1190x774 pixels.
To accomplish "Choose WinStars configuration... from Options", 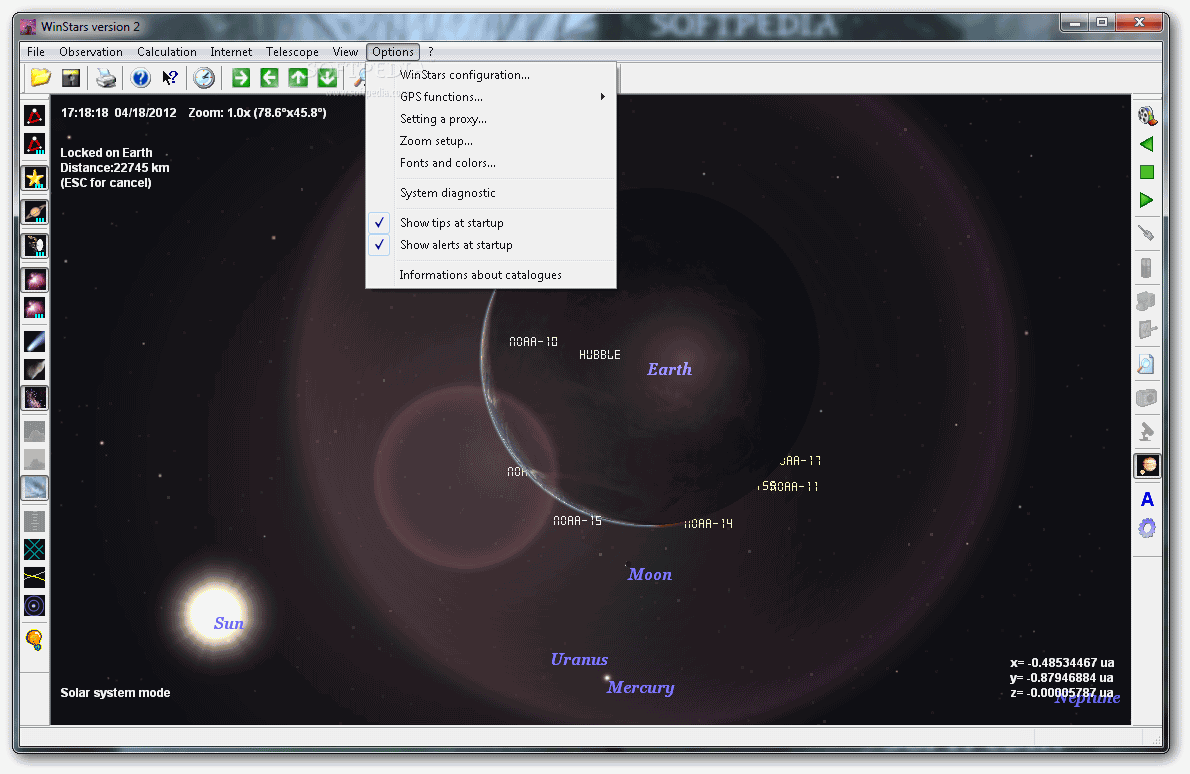I will pyautogui.click(x=491, y=74).
